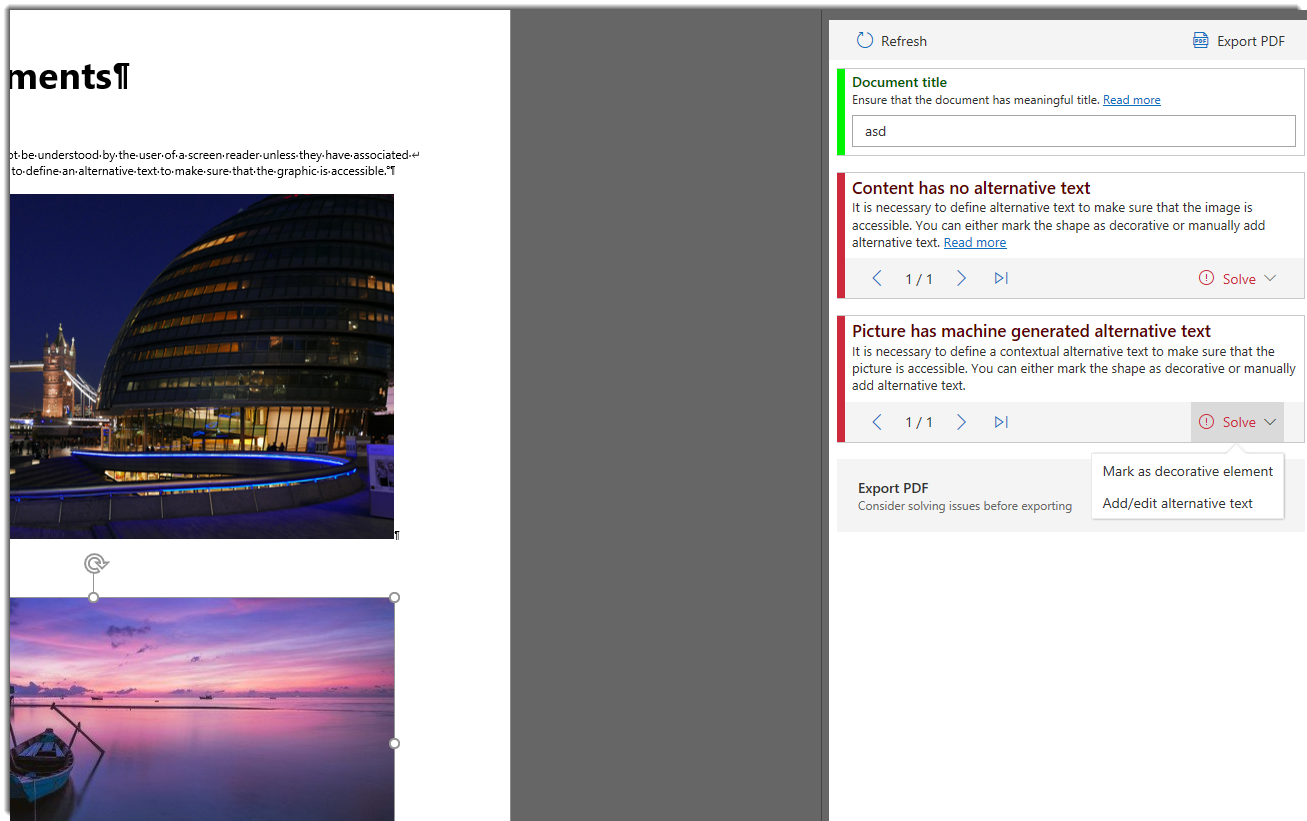Jump to last issue in 'machine generated alternative text' card
The width and height of the screenshot is (1307, 821).
pyautogui.click(x=1001, y=422)
